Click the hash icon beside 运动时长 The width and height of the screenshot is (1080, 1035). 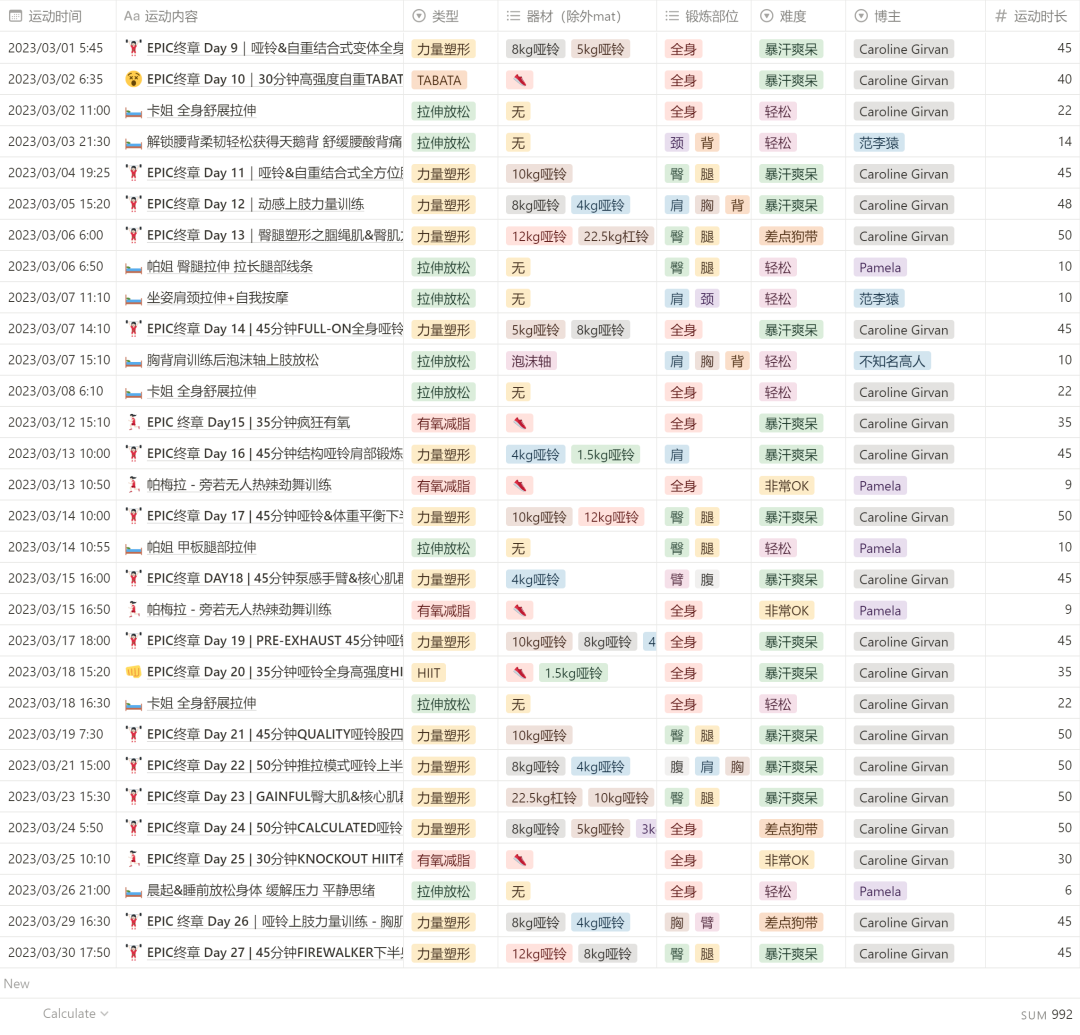[1001, 16]
